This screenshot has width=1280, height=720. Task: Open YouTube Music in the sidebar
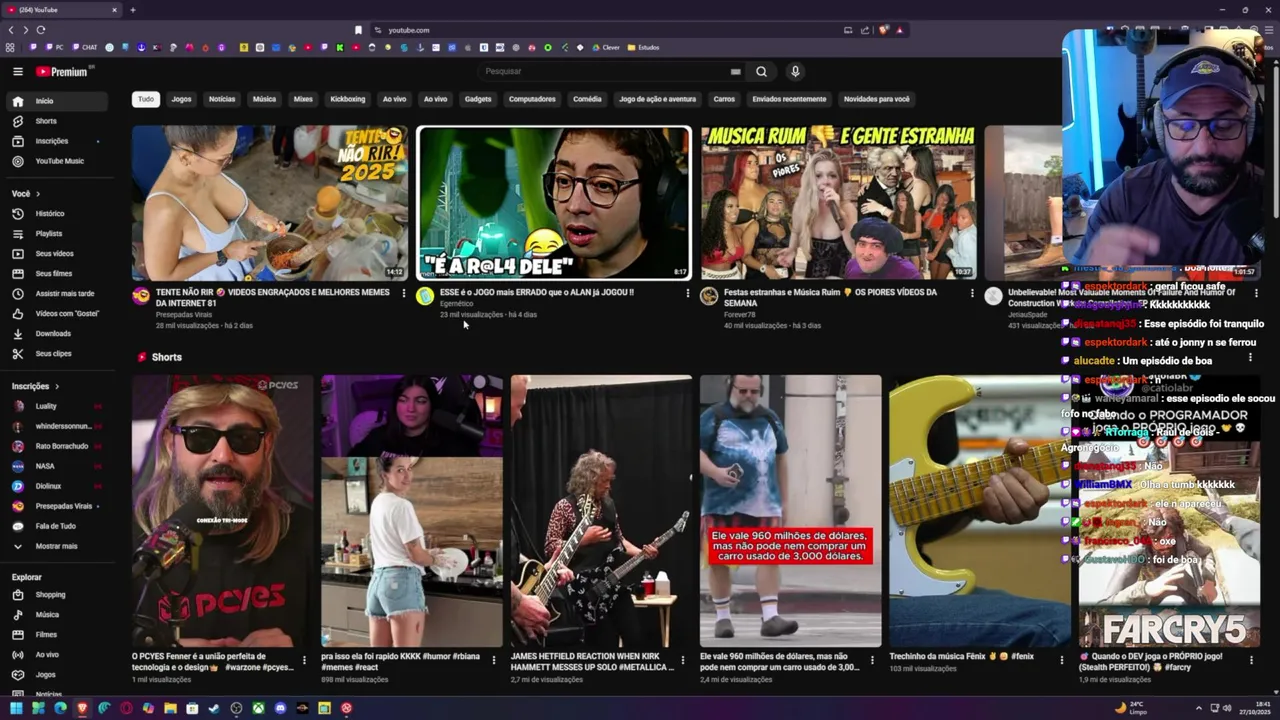tap(59, 161)
